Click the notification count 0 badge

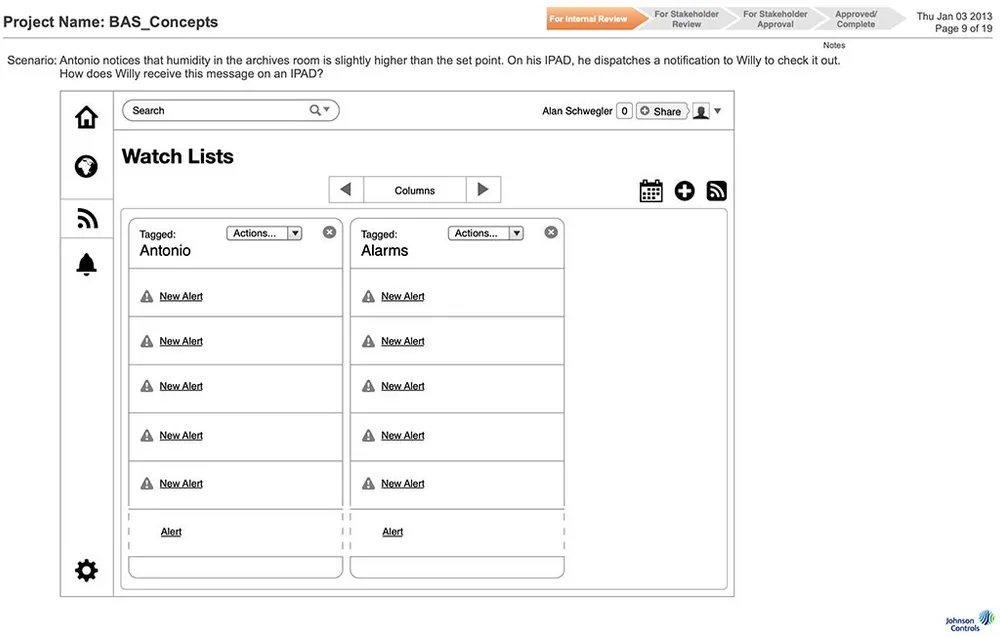pyautogui.click(x=624, y=111)
